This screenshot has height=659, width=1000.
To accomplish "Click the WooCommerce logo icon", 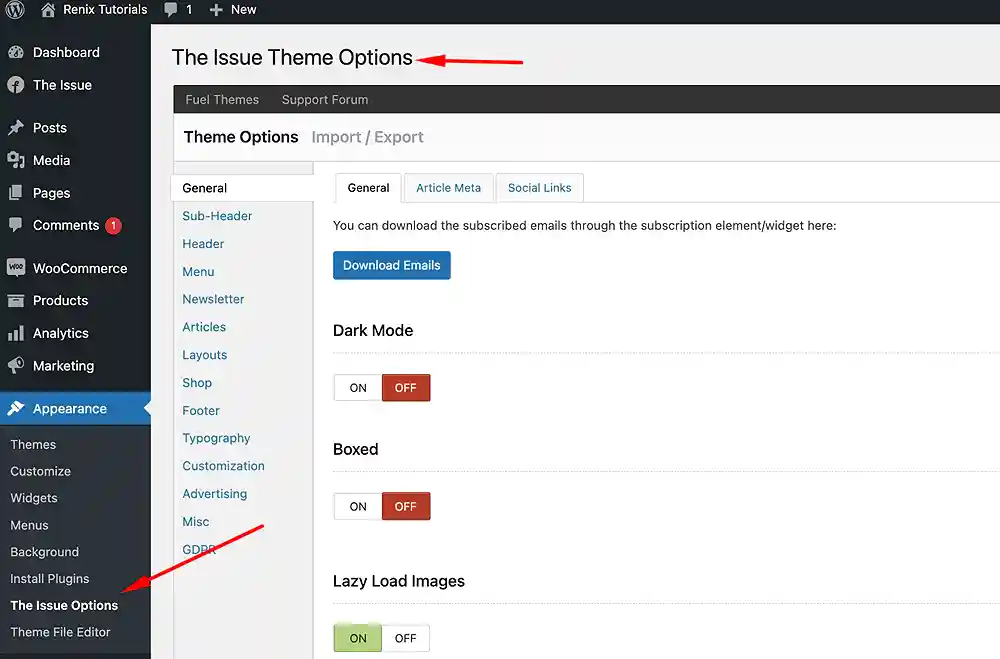I will (x=16, y=268).
